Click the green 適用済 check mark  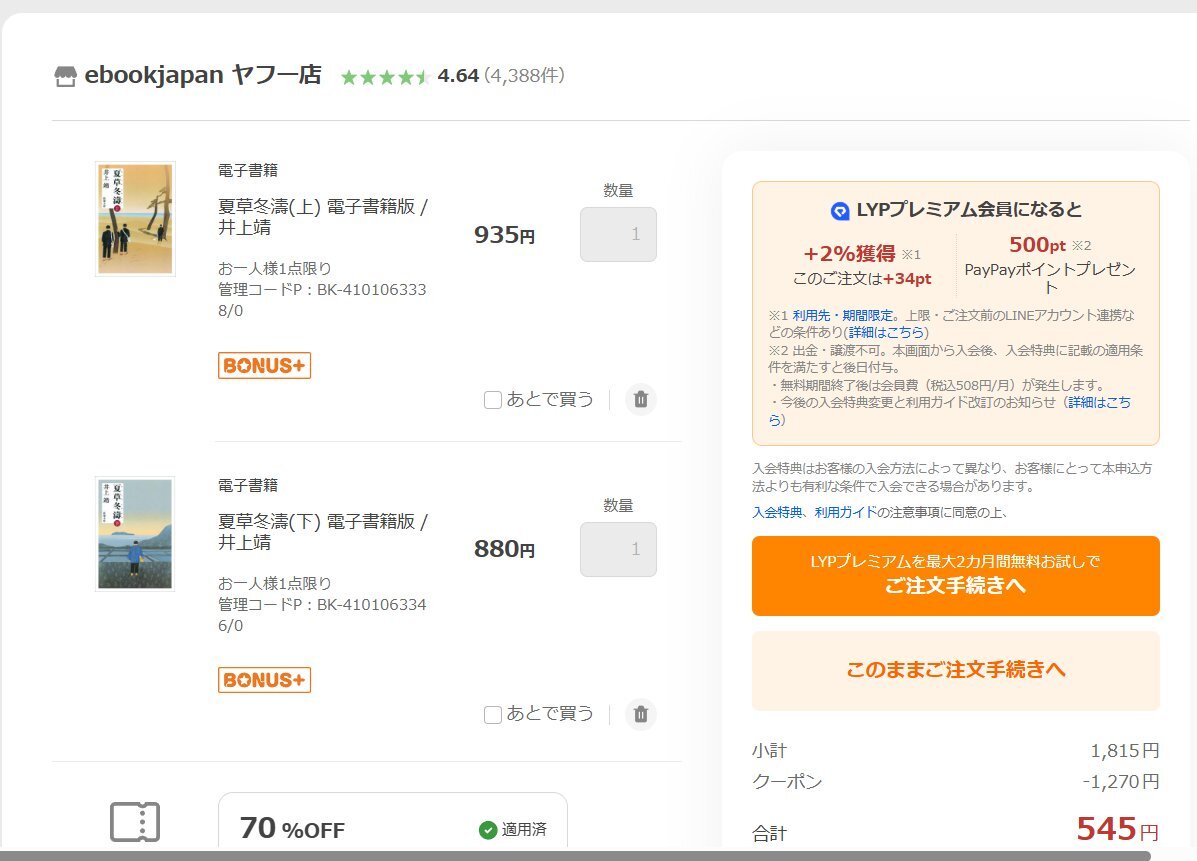pos(488,830)
